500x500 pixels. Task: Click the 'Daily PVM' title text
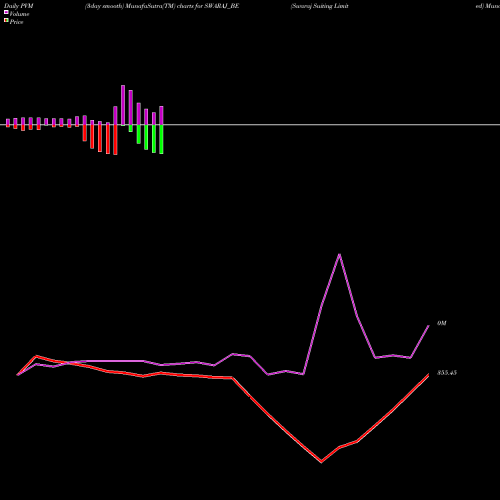coord(19,6)
